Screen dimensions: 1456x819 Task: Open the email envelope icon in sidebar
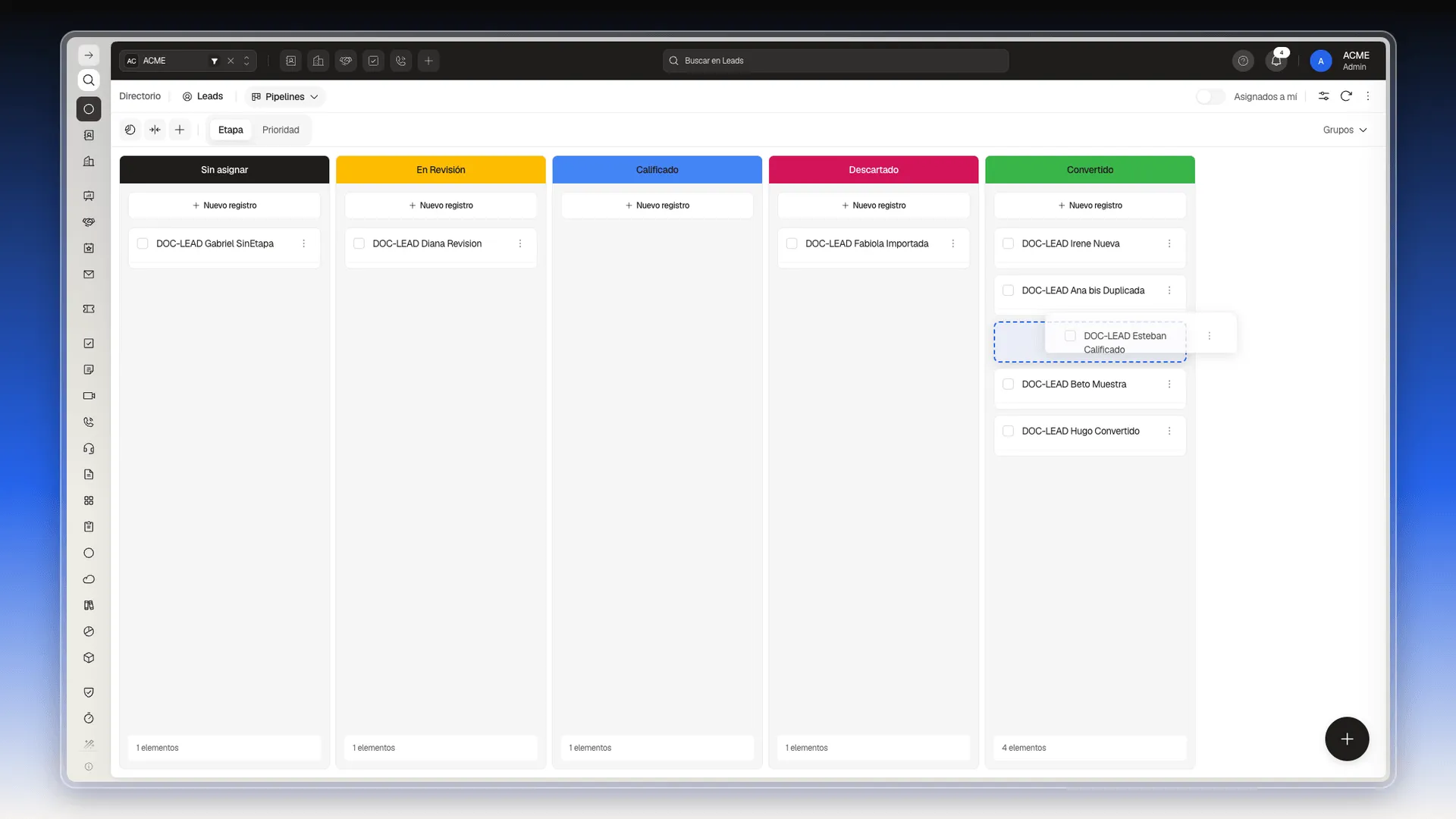89,275
